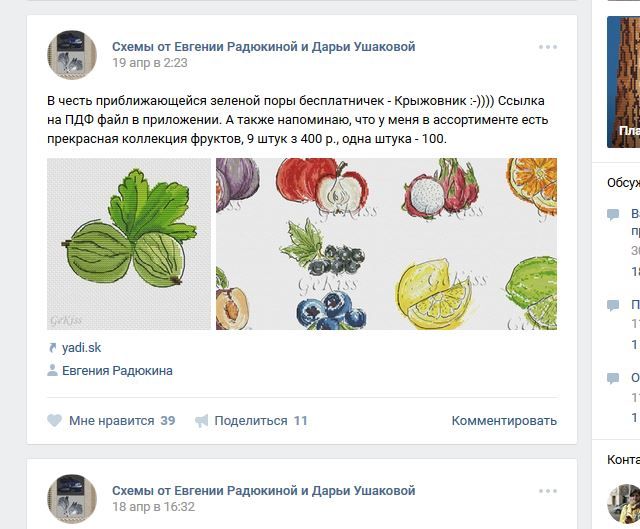Open first discussion comment bubble icon

(x=613, y=215)
